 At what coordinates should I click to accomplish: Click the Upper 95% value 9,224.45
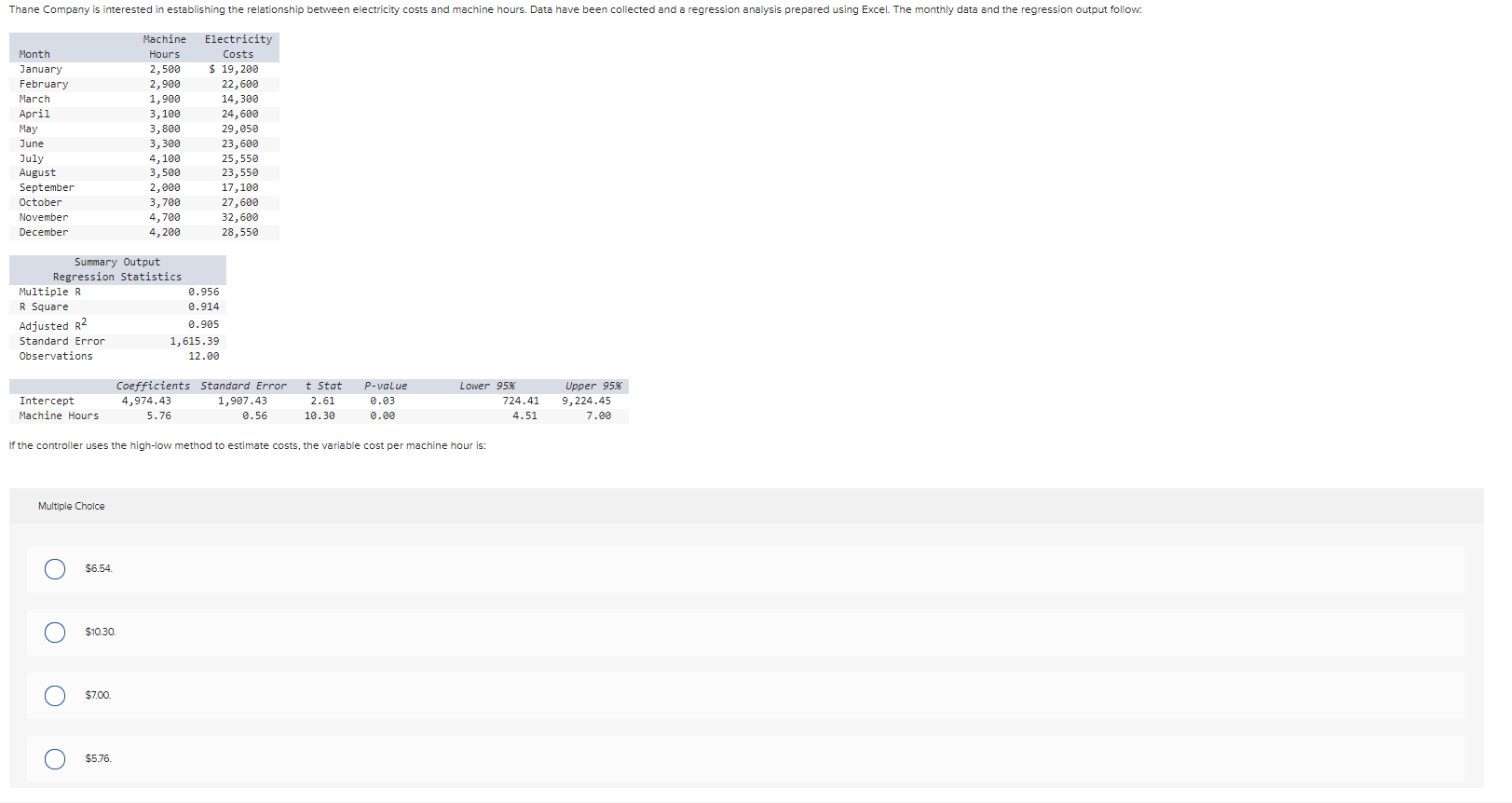(x=587, y=401)
